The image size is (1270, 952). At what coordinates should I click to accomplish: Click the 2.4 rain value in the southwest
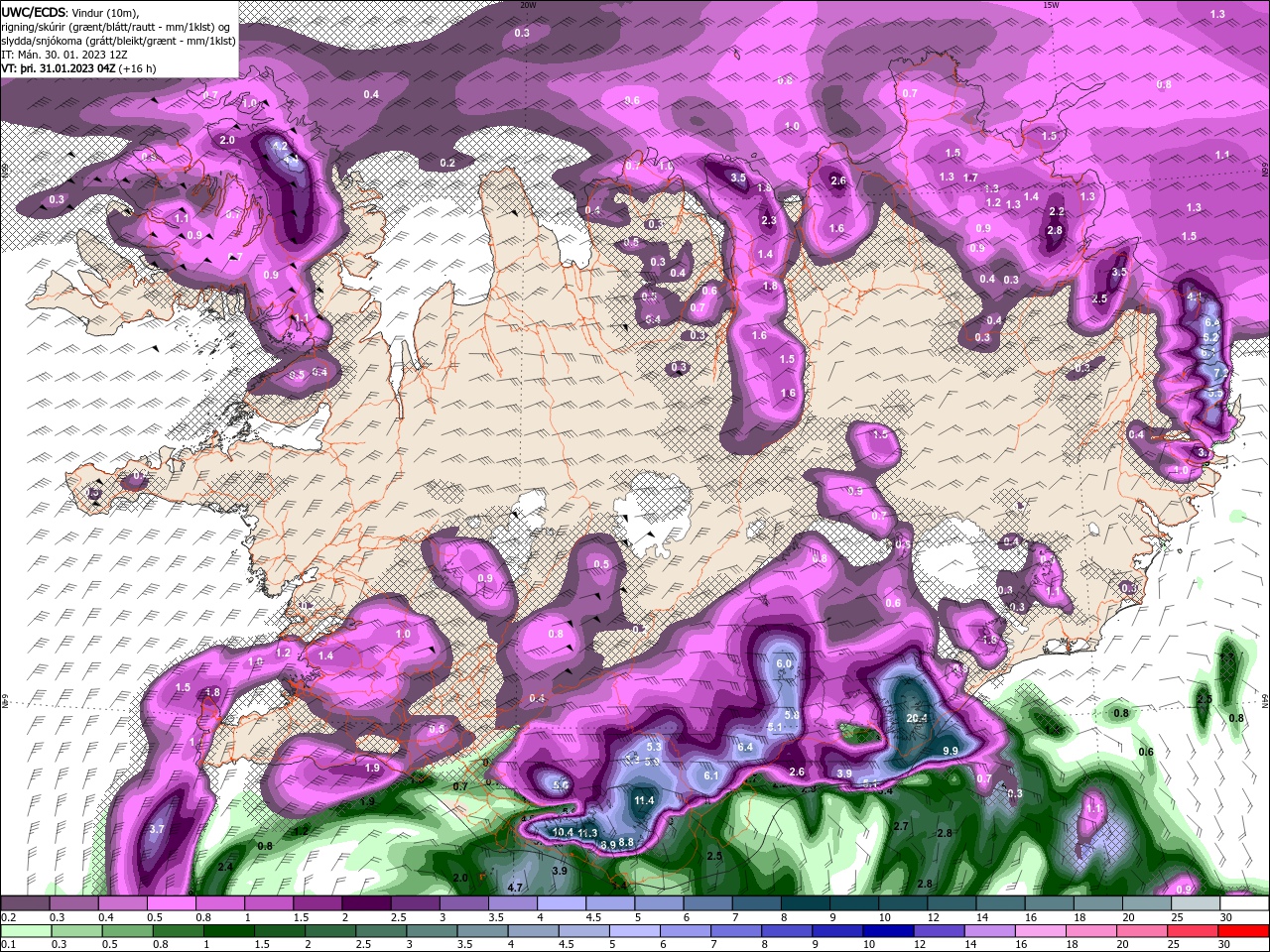coord(225,867)
